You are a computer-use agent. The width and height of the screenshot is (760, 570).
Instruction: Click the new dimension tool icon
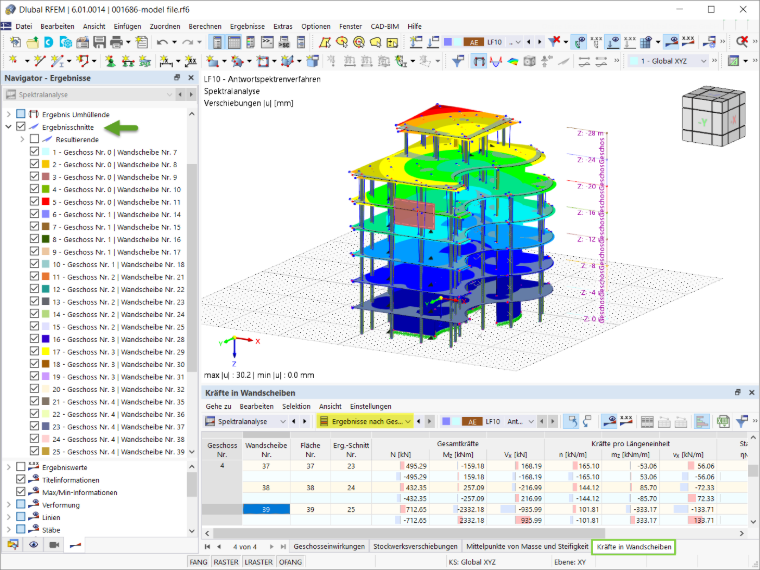click(x=166, y=61)
